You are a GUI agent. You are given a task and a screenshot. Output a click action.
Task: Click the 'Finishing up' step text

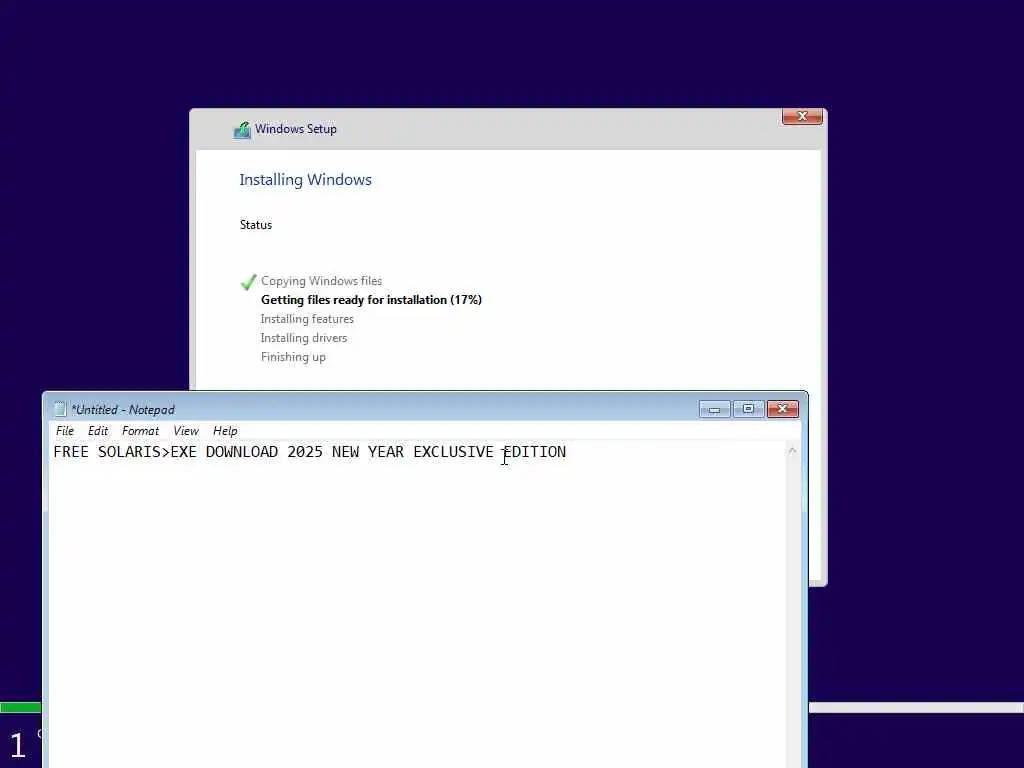point(293,357)
